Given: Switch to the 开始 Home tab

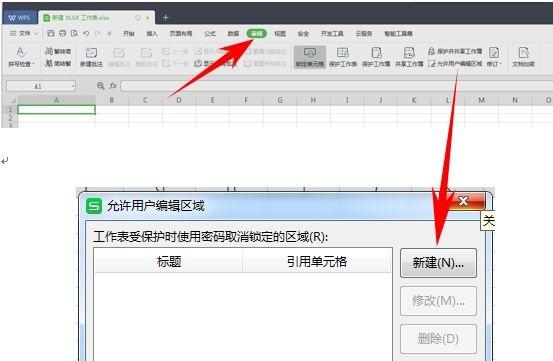Looking at the screenshot, I should (x=129, y=33).
